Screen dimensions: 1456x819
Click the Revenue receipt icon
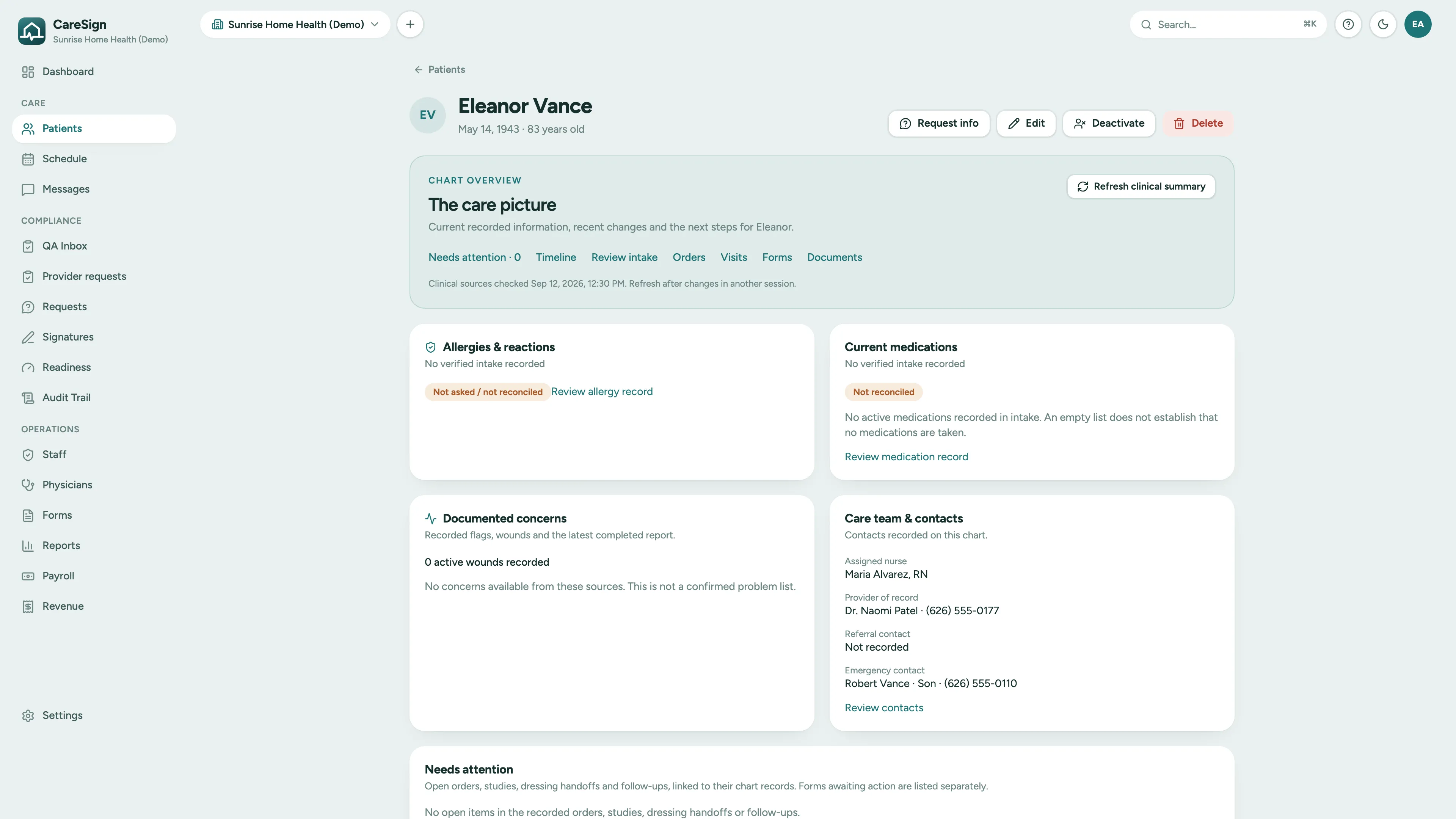(28, 607)
